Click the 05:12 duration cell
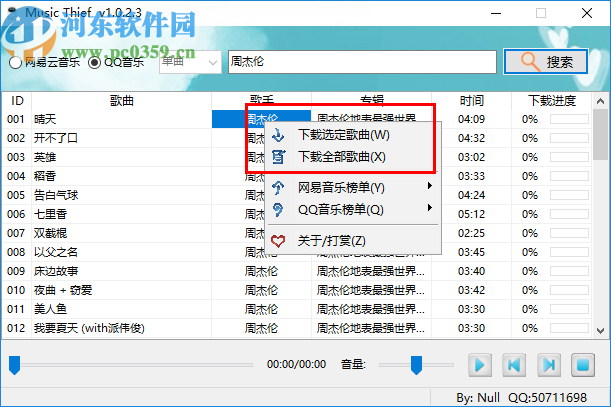The image size is (611, 407). [471, 214]
